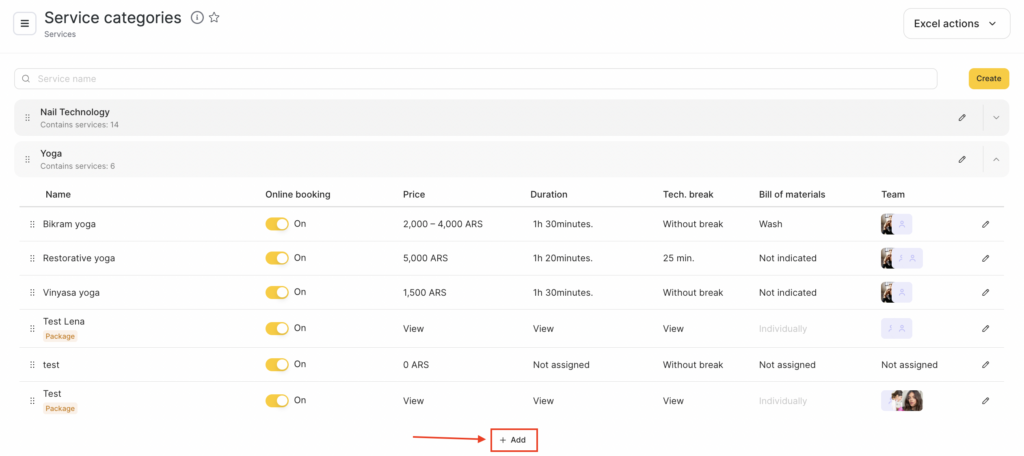Open the hamburger menu button
The image size is (1024, 456).
25,23
